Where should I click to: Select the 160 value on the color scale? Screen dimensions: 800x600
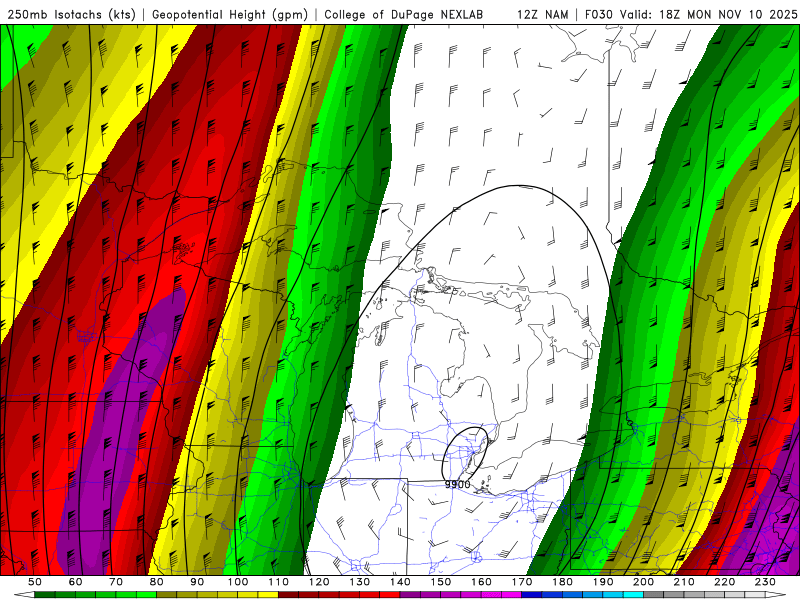[x=481, y=582]
